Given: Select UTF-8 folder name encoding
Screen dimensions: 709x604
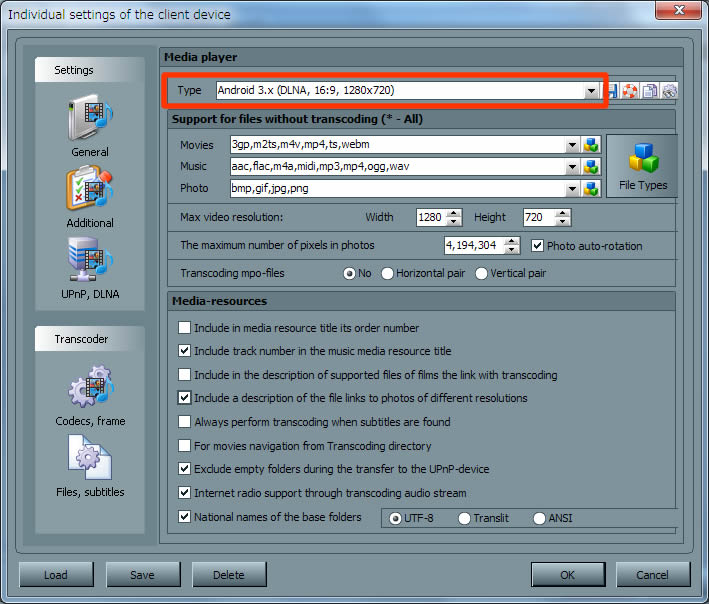Looking at the screenshot, I should (395, 519).
